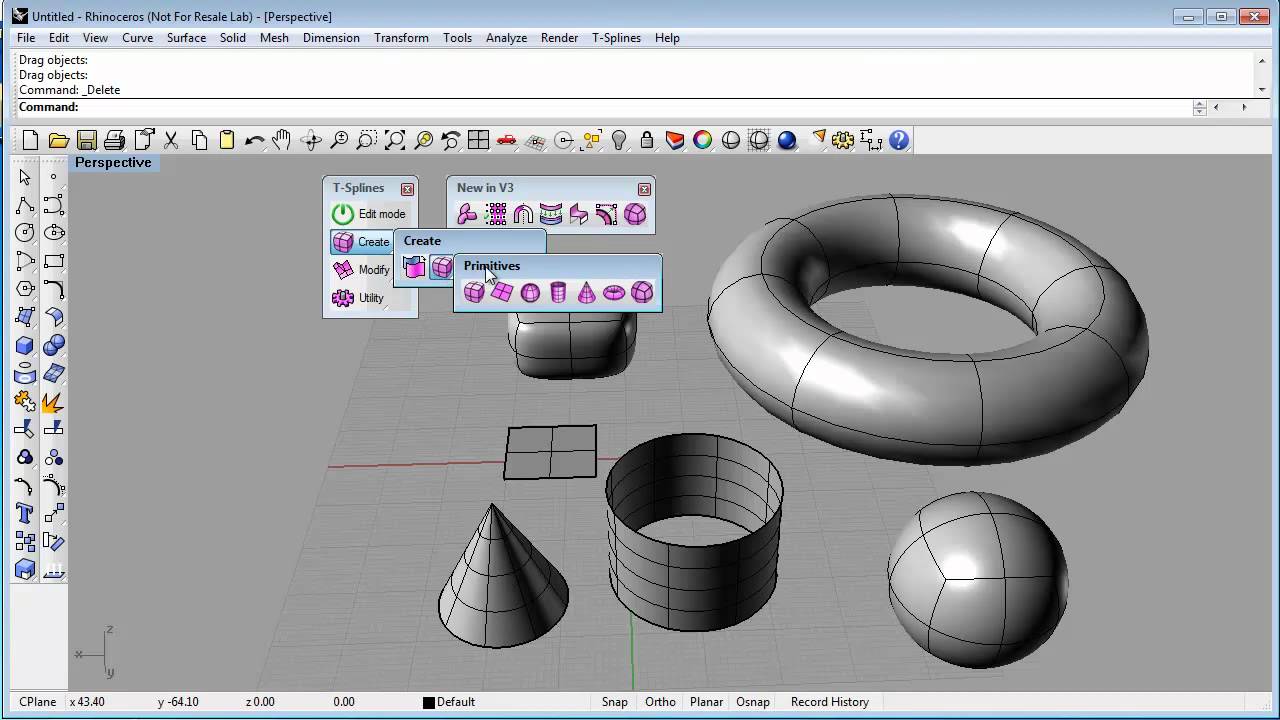Viewport: 1280px width, 720px height.
Task: Open the Transform menu
Action: pyautogui.click(x=401, y=38)
